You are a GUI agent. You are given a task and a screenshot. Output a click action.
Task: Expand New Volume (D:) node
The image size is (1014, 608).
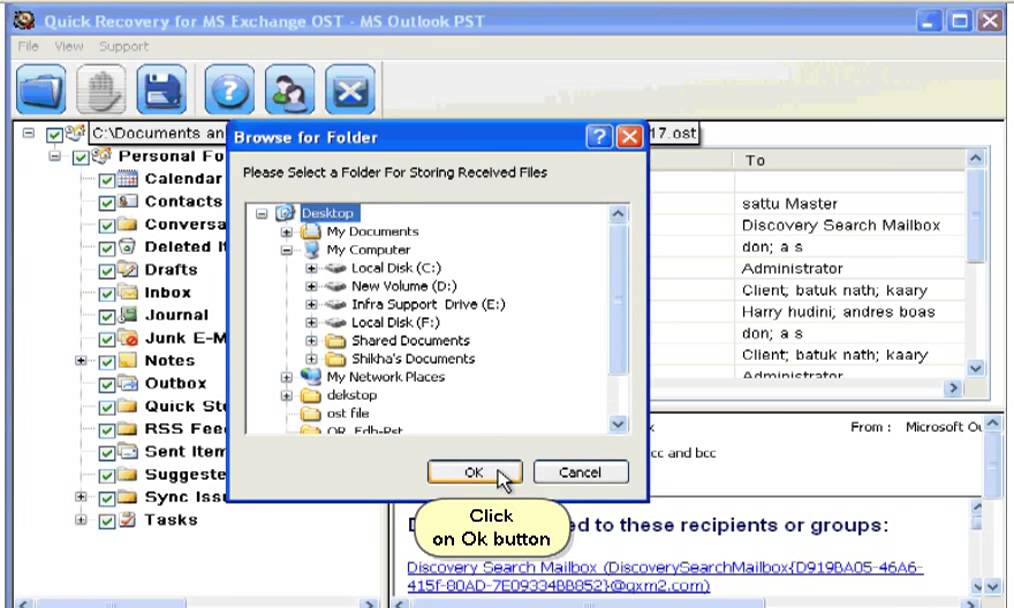tap(311, 286)
